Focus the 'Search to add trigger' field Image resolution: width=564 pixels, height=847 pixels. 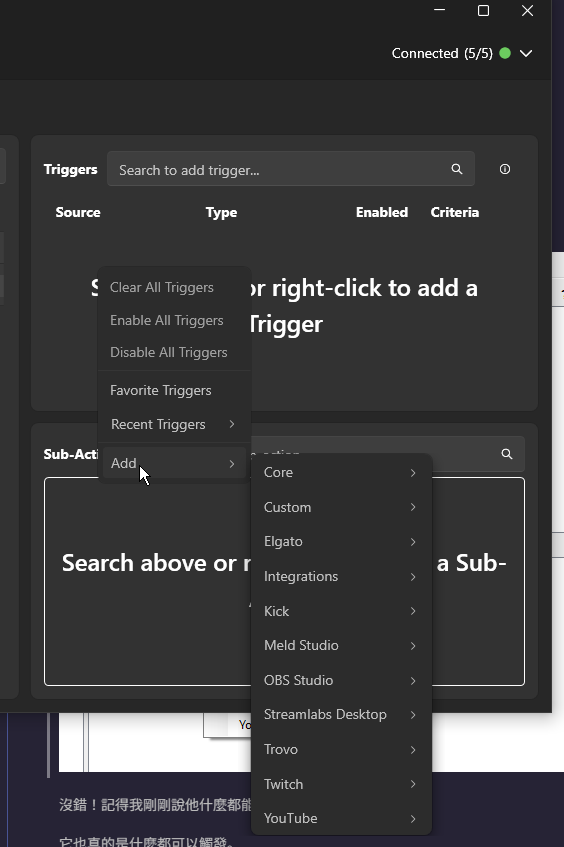291,169
